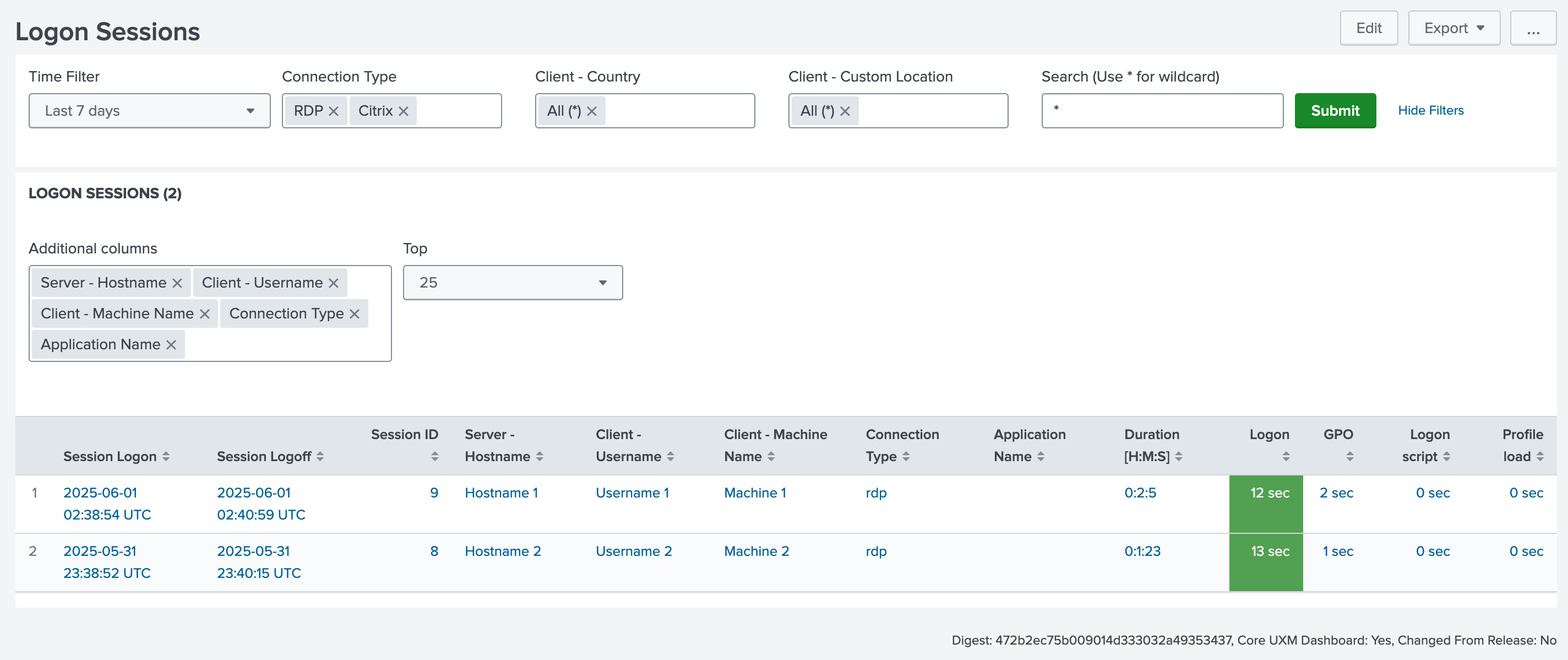The image size is (1568, 660).
Task: Expand the Export menu
Action: [x=1453, y=28]
